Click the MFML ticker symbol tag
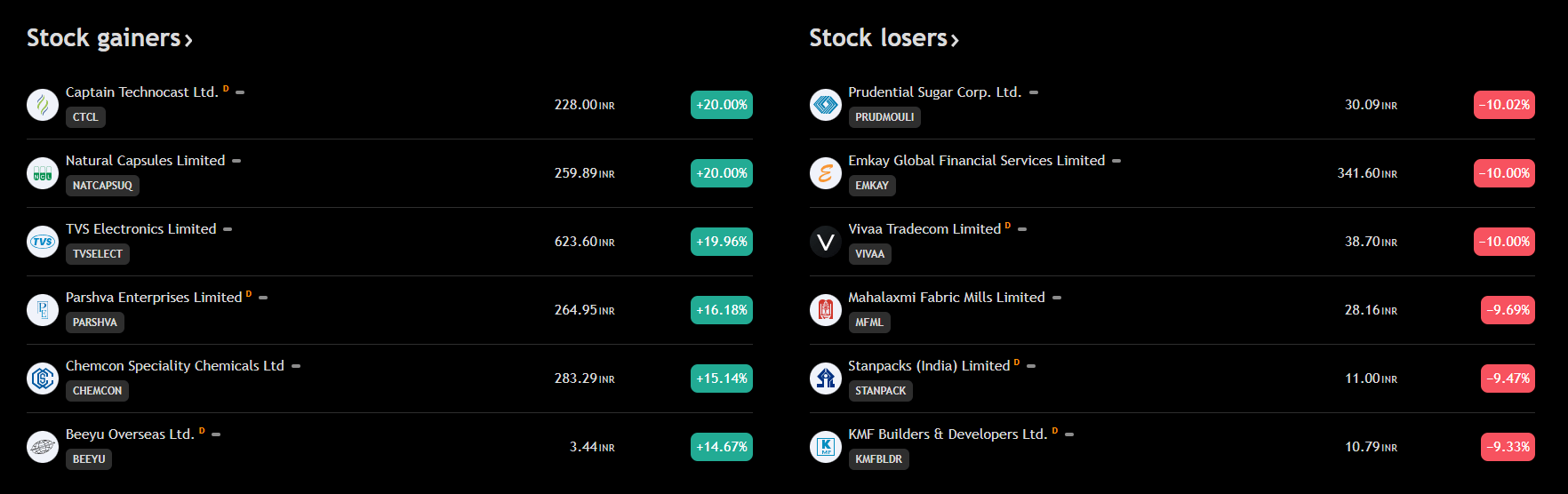The height and width of the screenshot is (494, 1568). [x=869, y=323]
